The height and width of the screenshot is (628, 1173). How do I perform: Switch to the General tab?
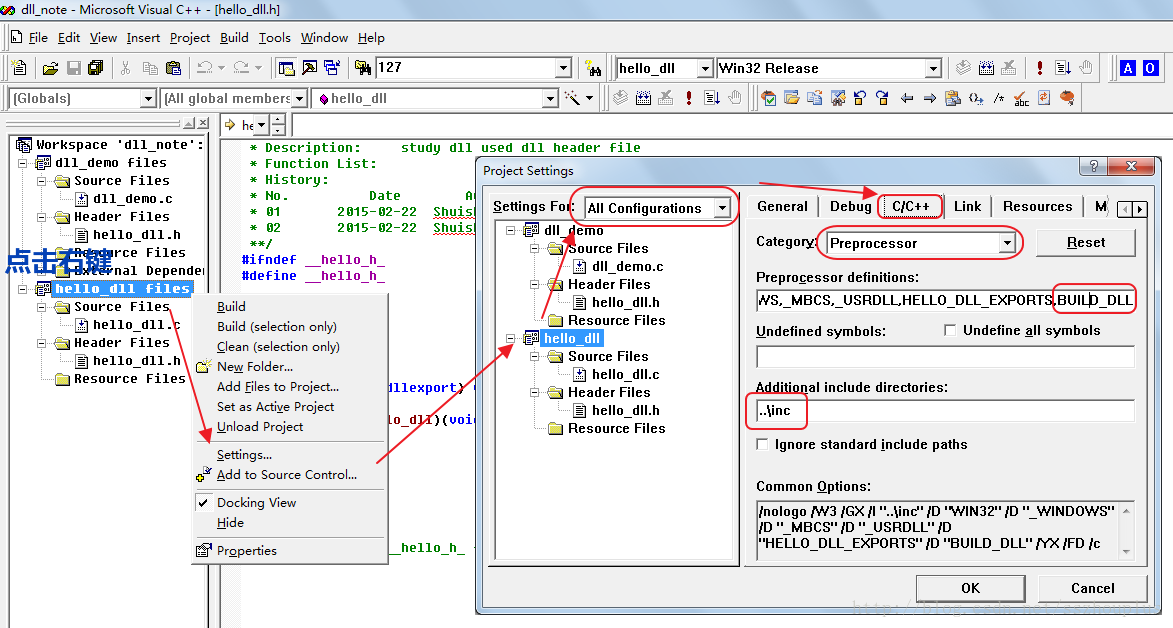point(782,207)
